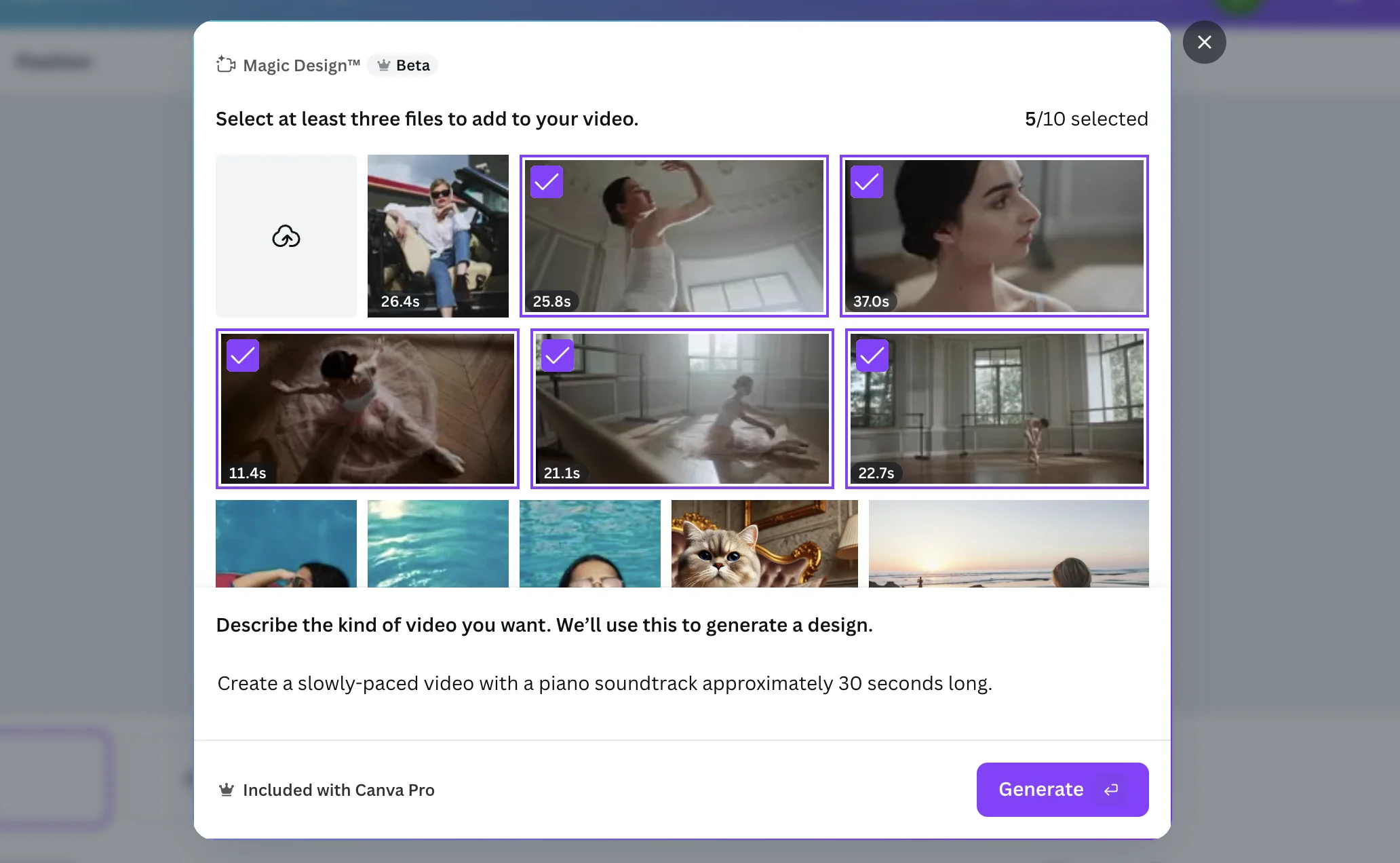
Task: Select the person with glasses in pool thumbnail
Action: (589, 543)
